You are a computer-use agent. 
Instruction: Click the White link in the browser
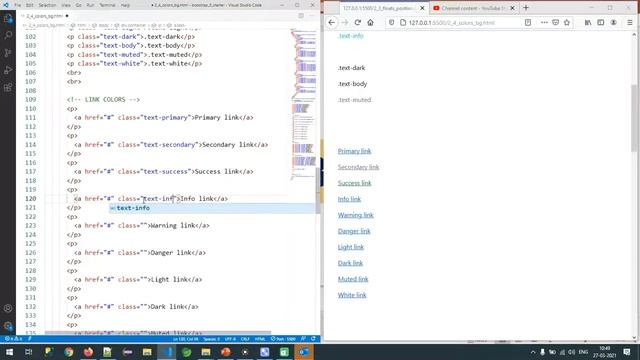coord(352,295)
